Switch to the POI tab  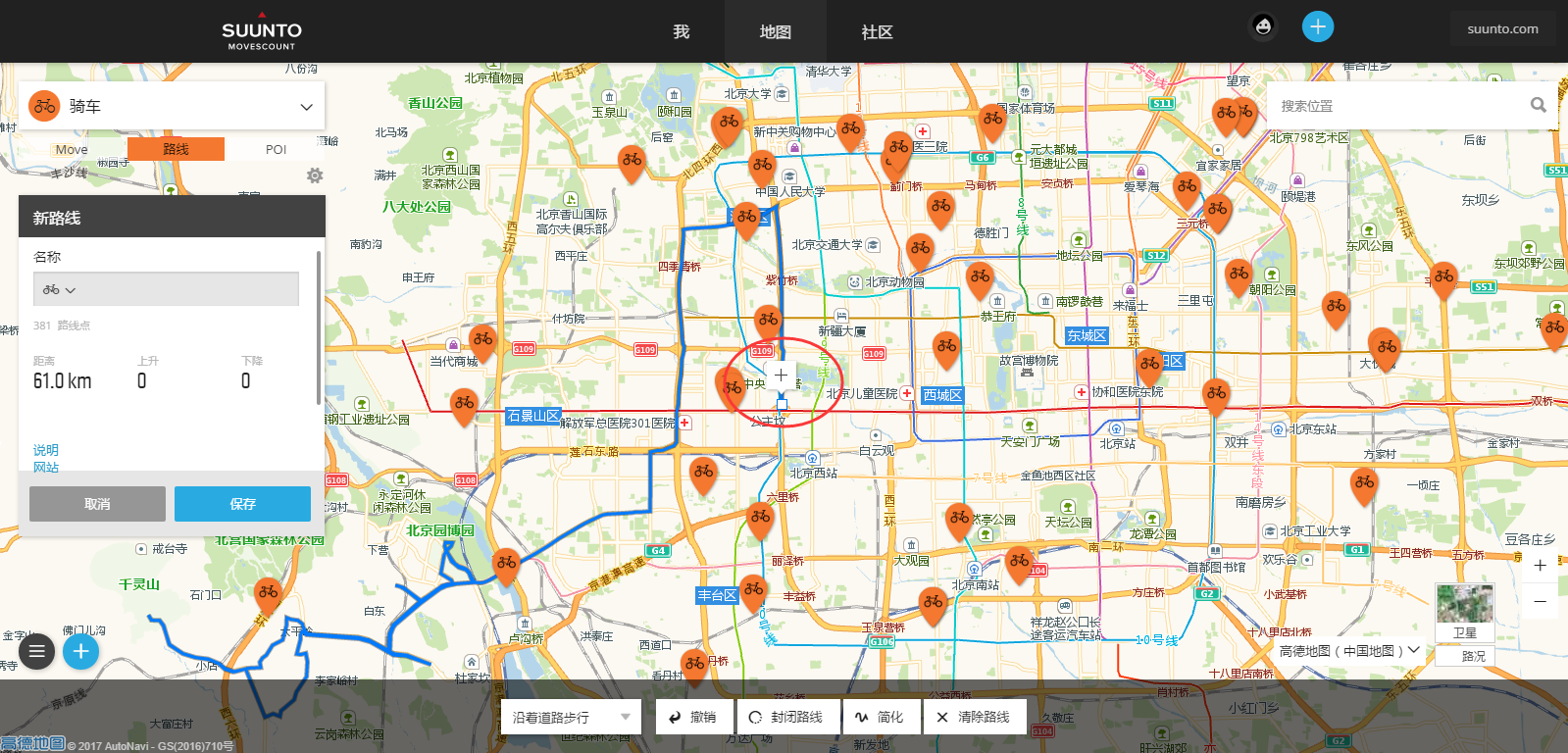277,149
